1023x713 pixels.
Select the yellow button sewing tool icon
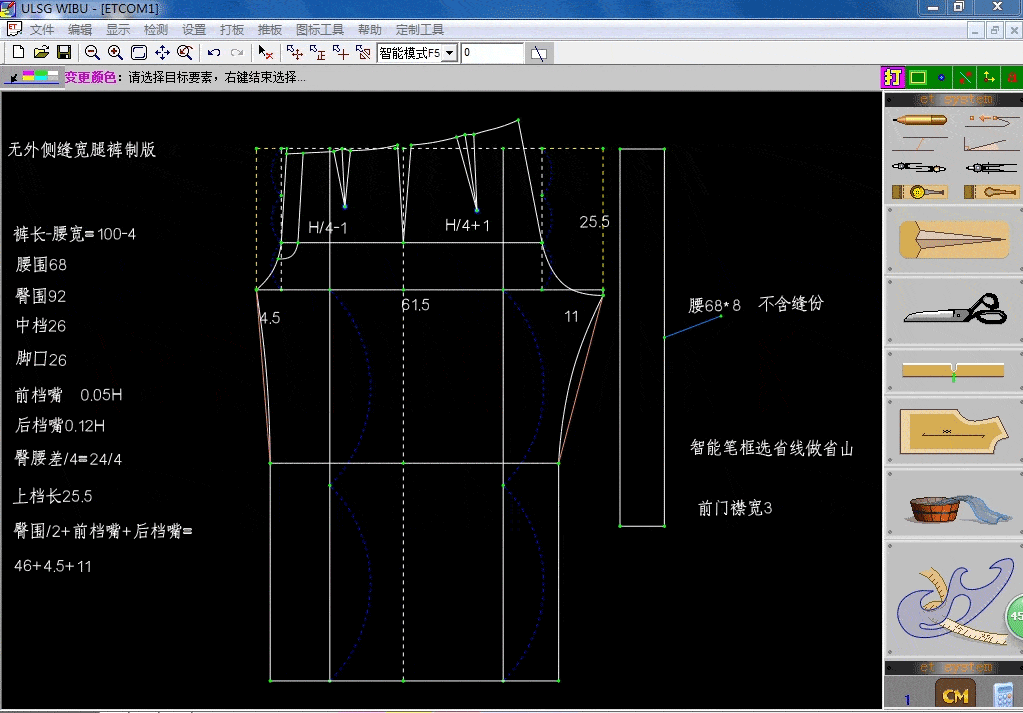pyautogui.click(x=918, y=192)
